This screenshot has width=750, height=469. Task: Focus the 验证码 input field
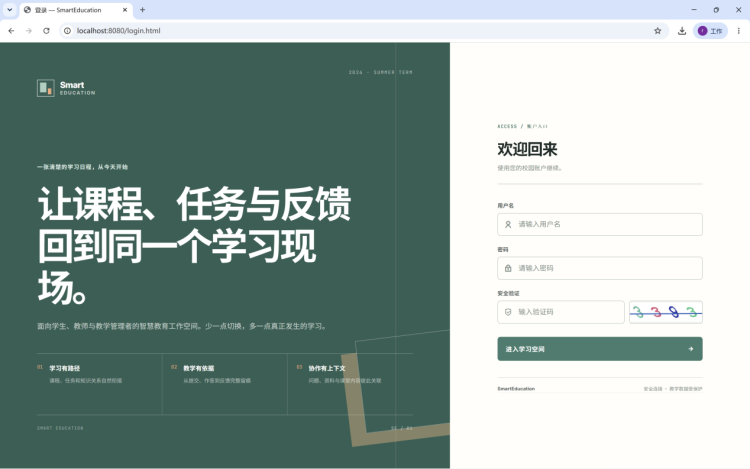point(561,312)
